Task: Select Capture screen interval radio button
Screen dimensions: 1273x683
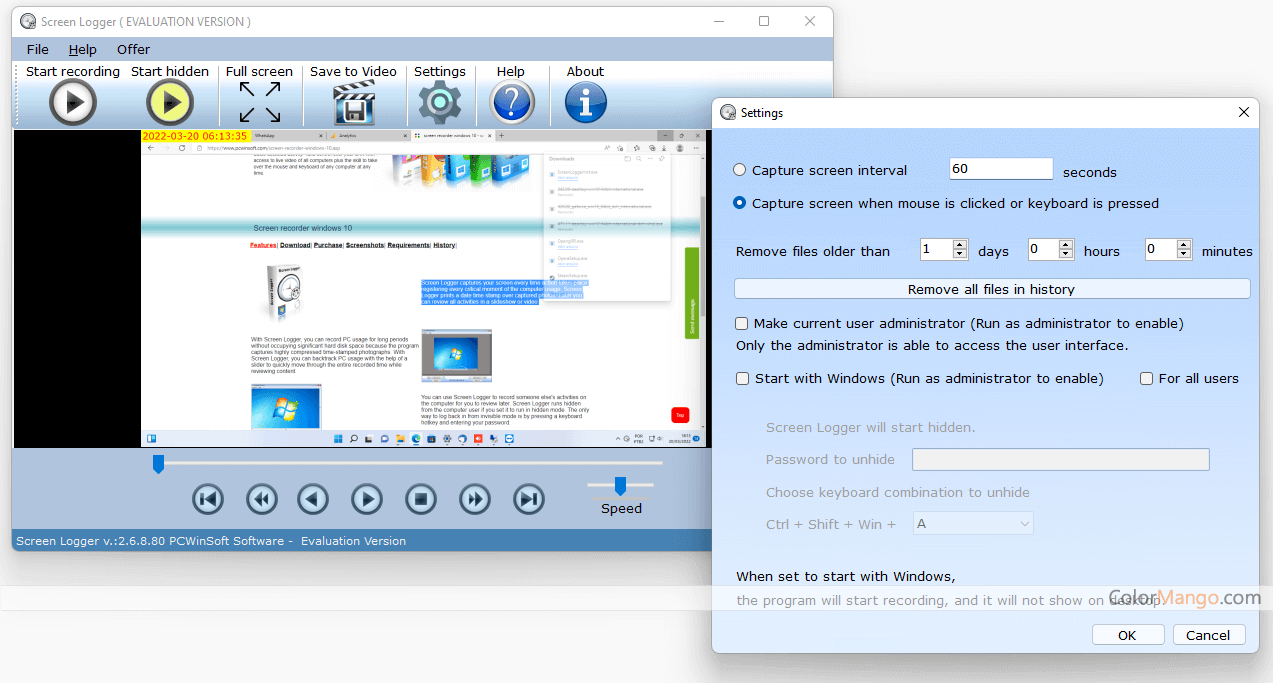Action: [x=739, y=169]
